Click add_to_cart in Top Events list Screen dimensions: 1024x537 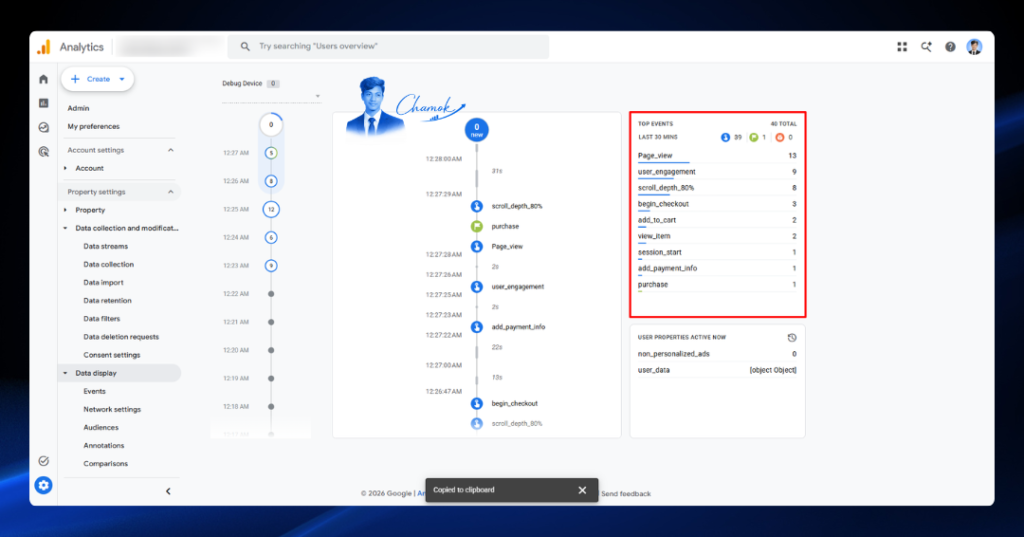click(717, 220)
